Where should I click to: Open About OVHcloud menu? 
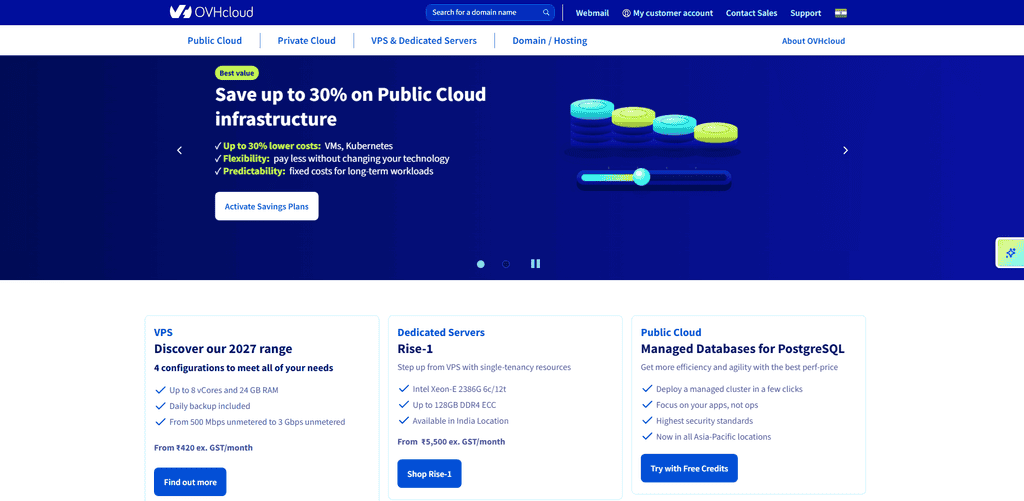click(x=813, y=40)
